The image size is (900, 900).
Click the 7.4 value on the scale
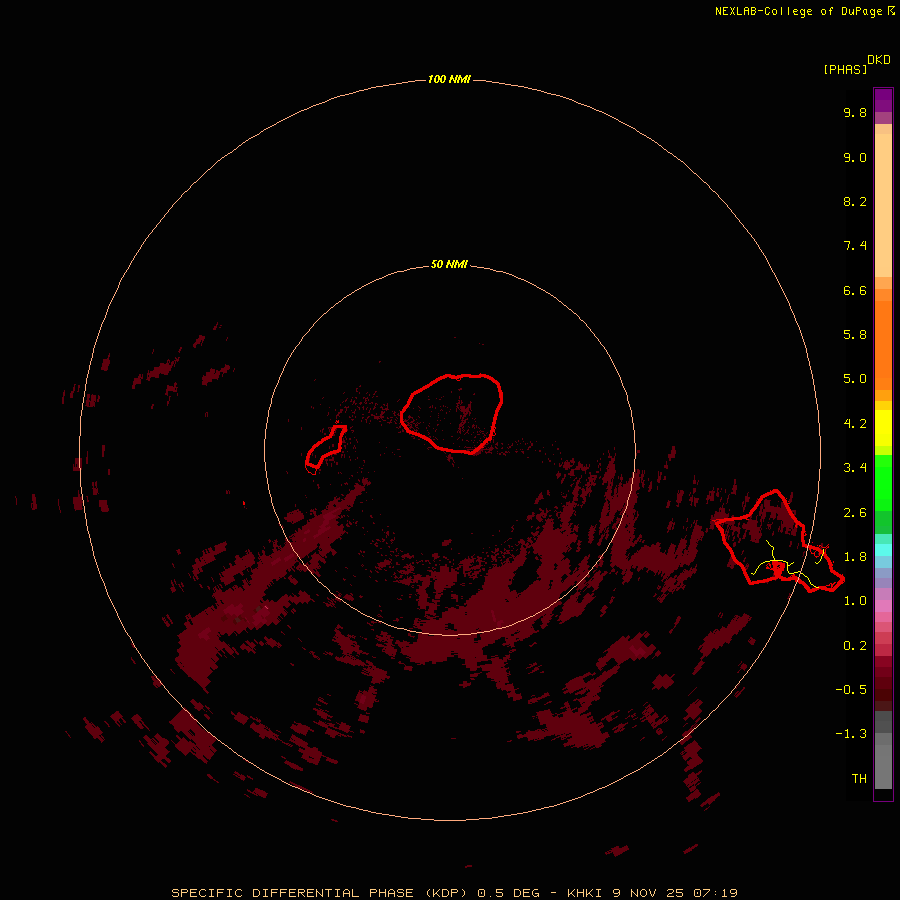coord(855,246)
